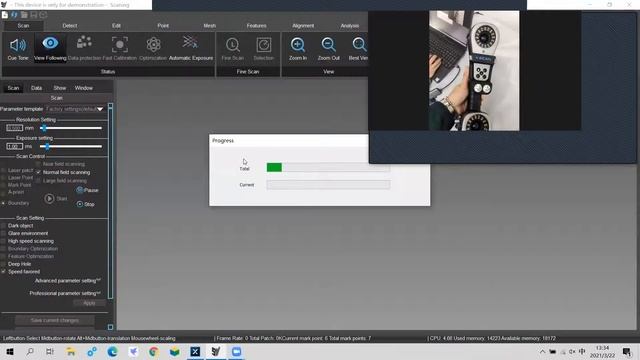The width and height of the screenshot is (640, 360).
Task: Enable Automatic Exposure
Action: (x=190, y=42)
